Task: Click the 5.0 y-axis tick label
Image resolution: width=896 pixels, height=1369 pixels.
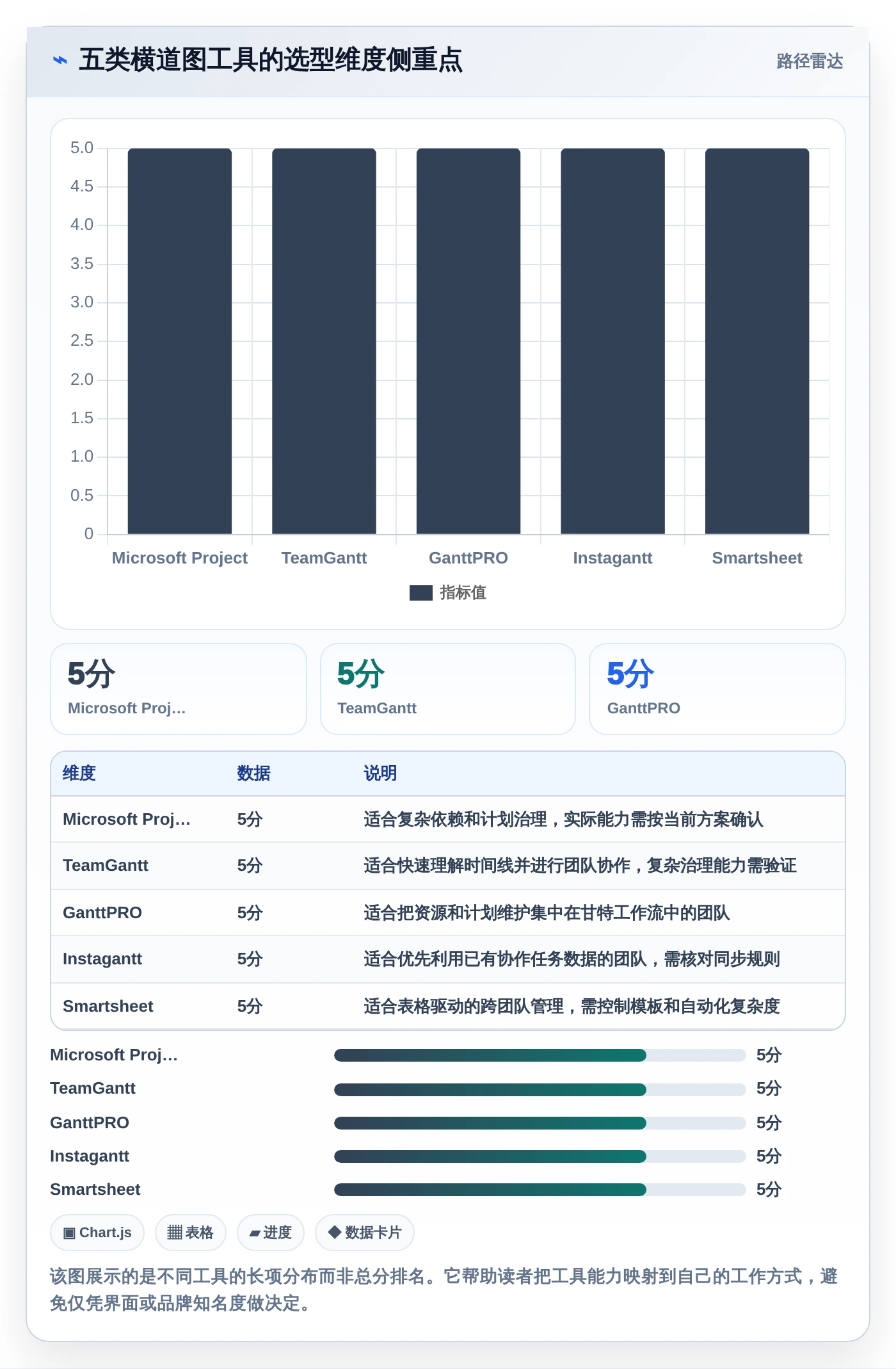Action: click(x=82, y=148)
